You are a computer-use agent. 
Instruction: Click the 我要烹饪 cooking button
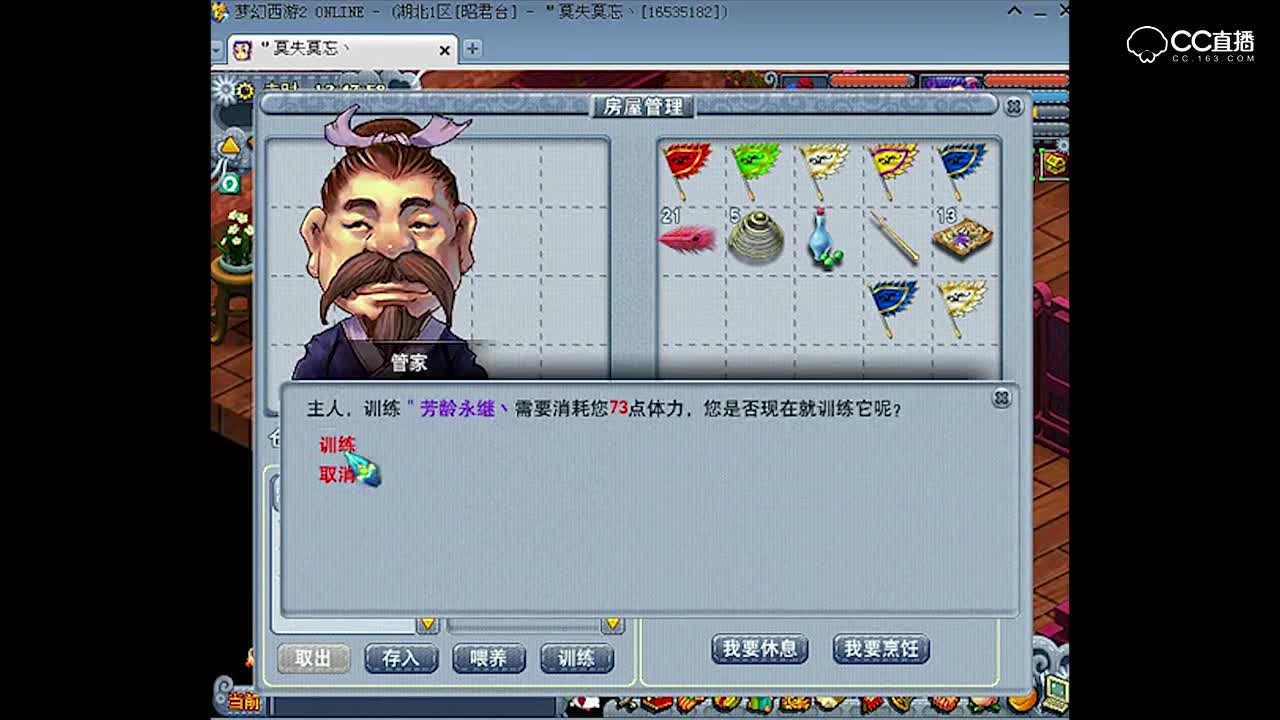point(881,649)
